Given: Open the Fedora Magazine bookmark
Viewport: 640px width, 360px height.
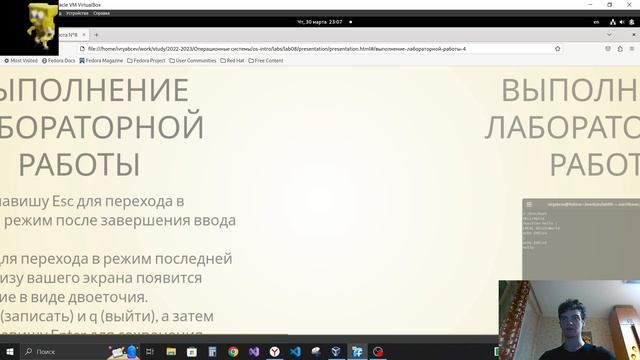Looking at the screenshot, I should tap(101, 60).
